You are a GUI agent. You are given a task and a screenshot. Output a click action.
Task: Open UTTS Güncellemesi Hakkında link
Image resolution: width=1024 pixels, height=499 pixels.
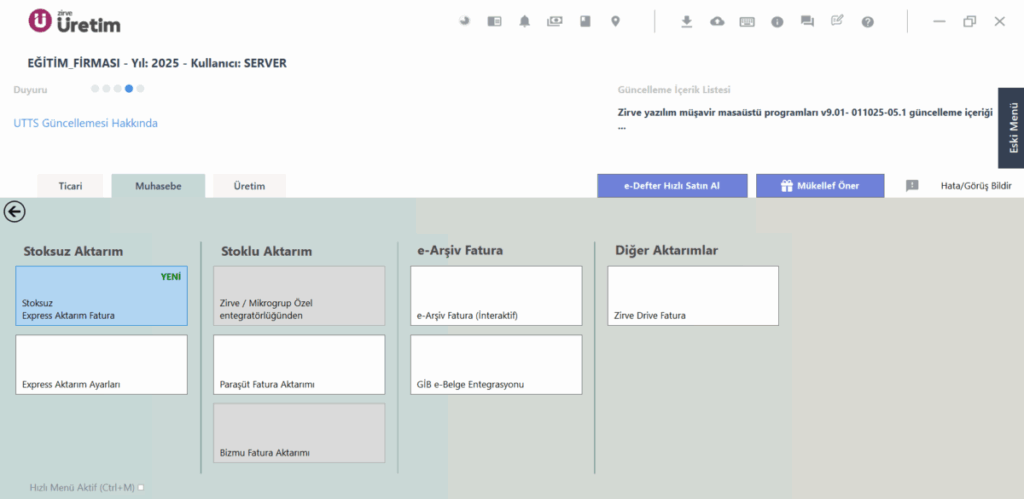[86, 123]
